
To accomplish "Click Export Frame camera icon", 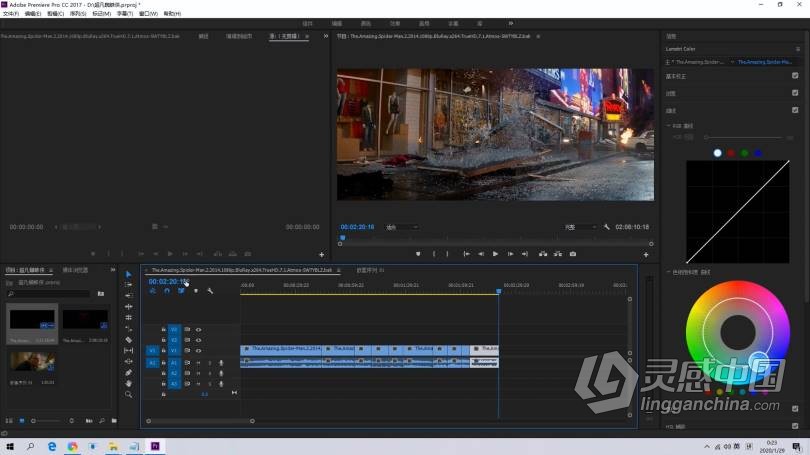I will click(x=573, y=254).
